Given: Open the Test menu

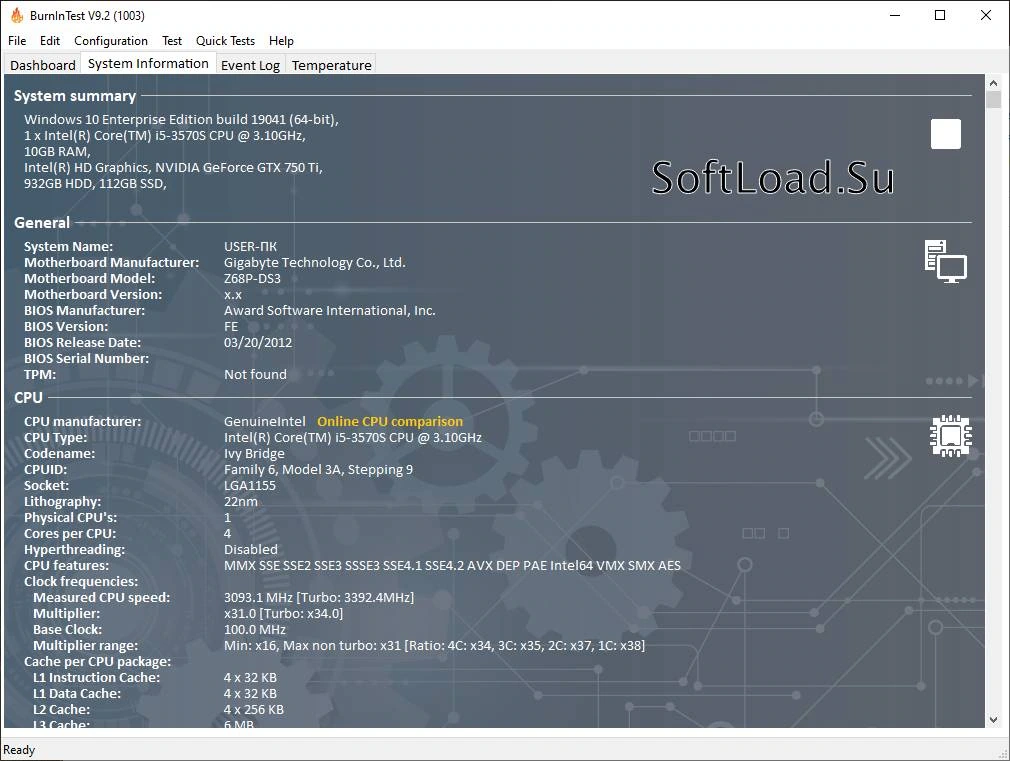Looking at the screenshot, I should click(171, 41).
